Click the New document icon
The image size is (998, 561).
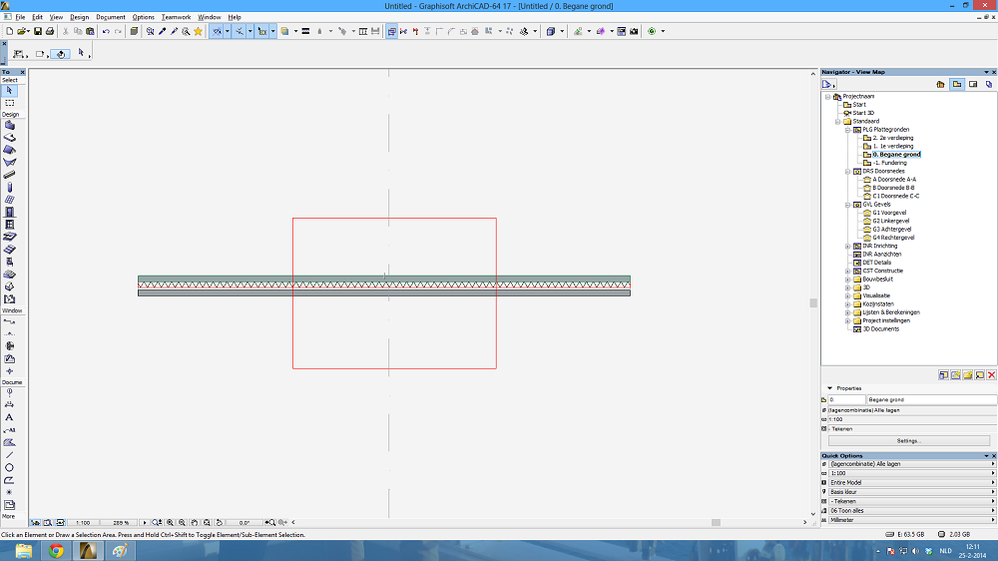pos(10,31)
